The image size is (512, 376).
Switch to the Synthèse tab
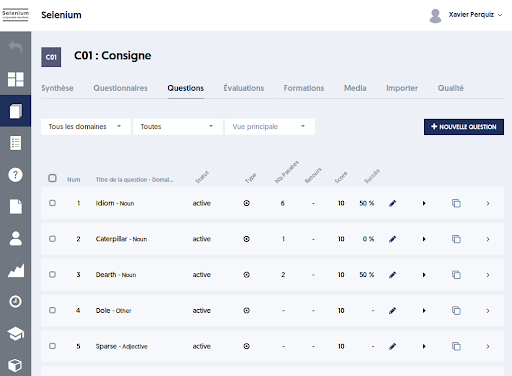point(57,88)
